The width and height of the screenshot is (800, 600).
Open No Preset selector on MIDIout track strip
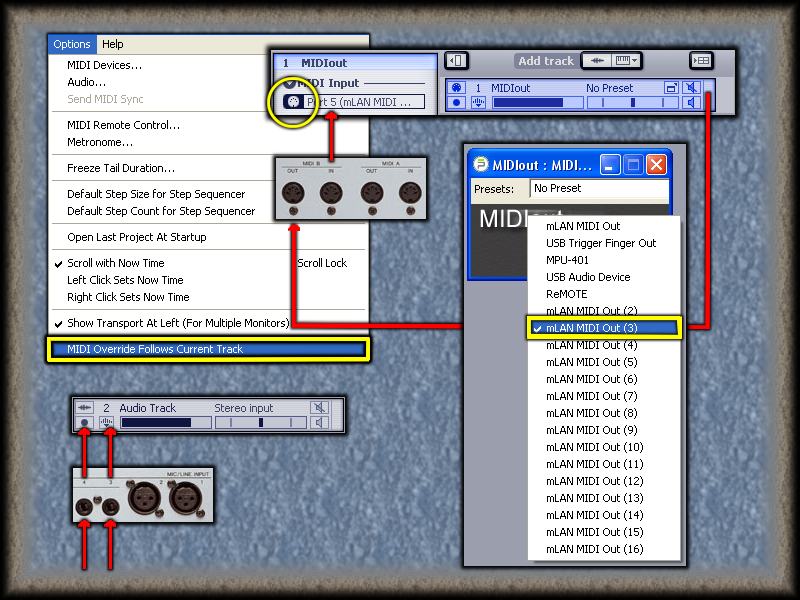[609, 88]
